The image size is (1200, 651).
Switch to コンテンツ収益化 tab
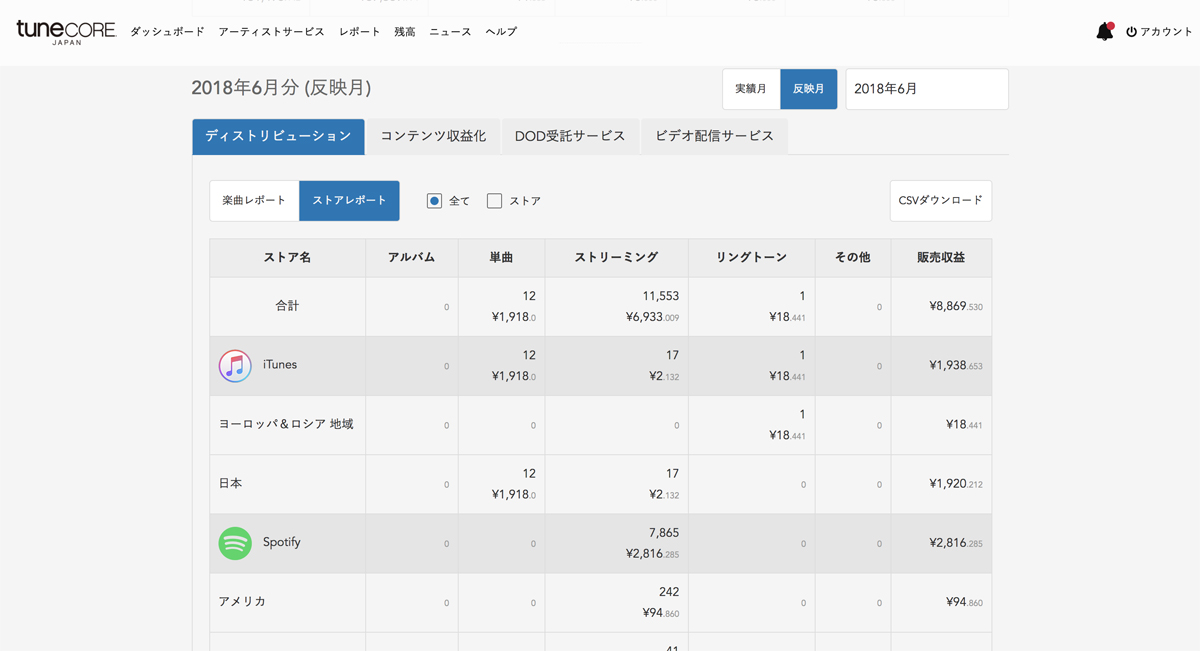coord(433,136)
